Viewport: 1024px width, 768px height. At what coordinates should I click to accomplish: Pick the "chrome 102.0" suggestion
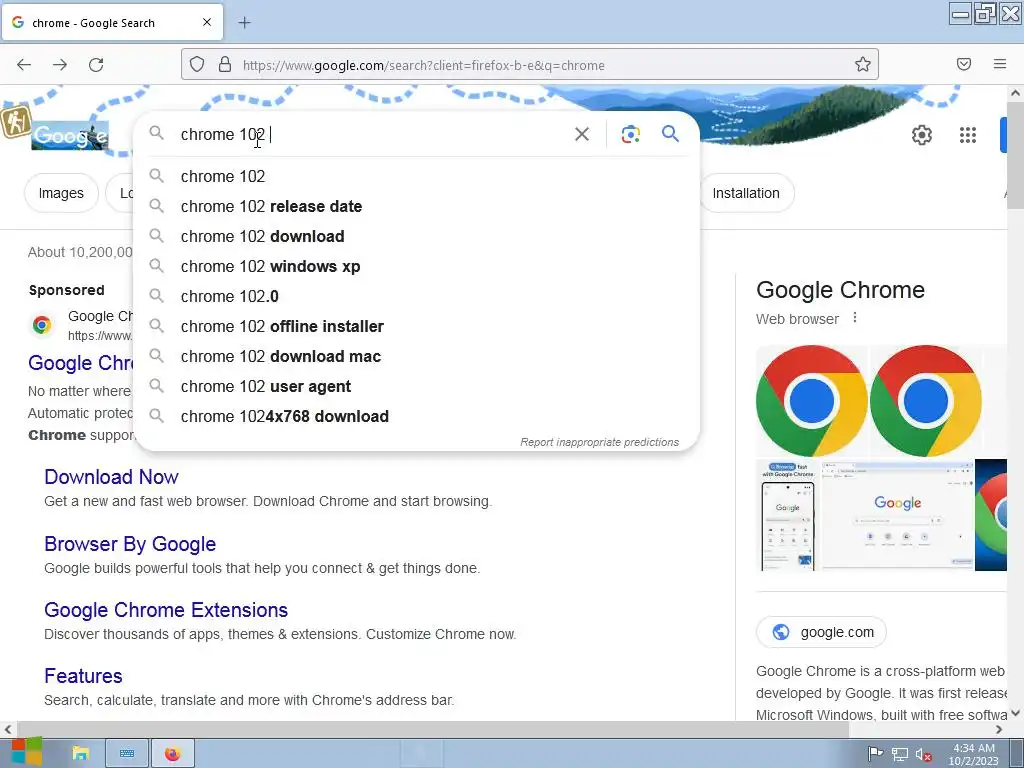click(x=416, y=296)
